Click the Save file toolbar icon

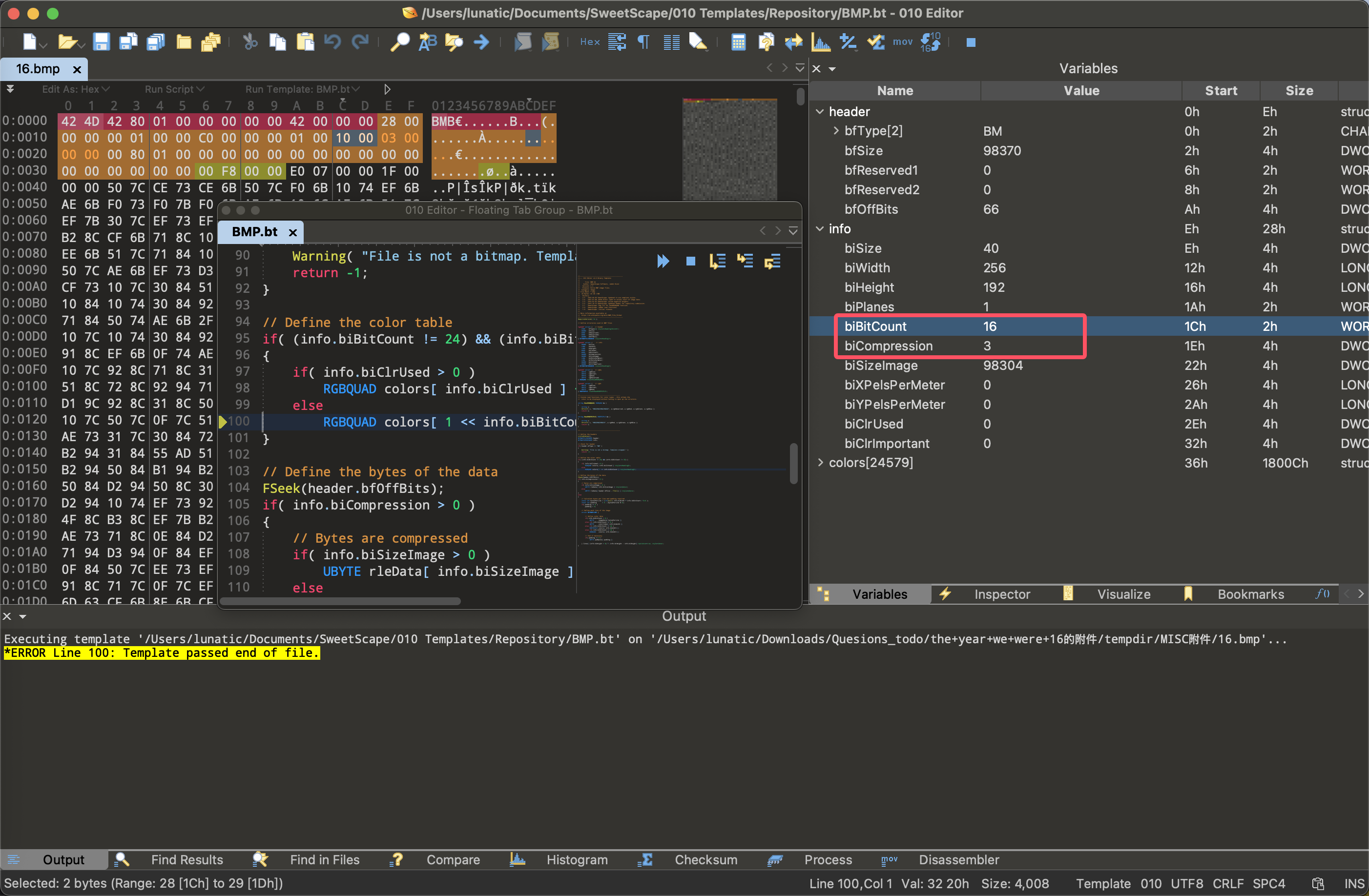pos(101,42)
